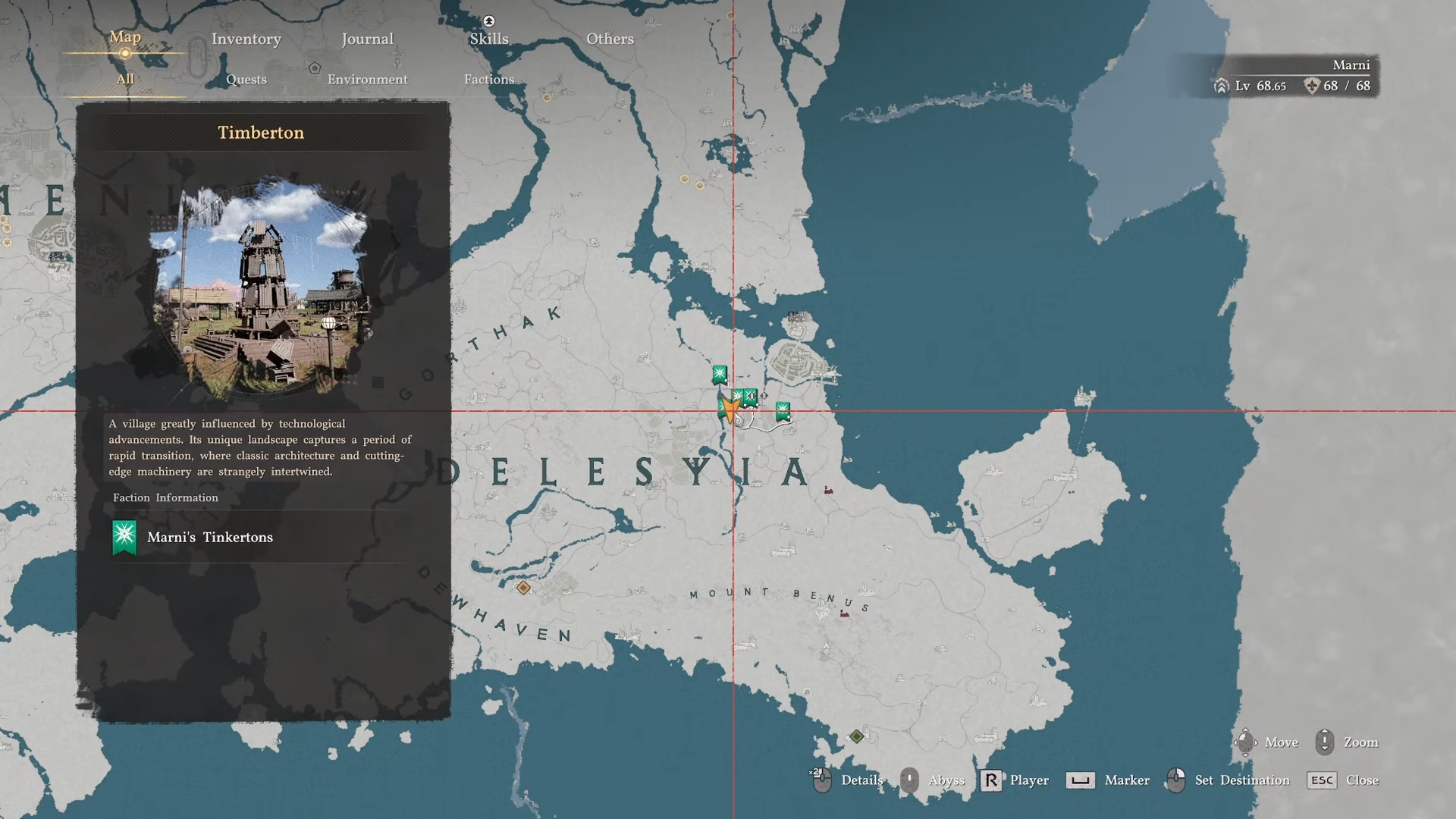Filter the map by Quests
Image resolution: width=1456 pixels, height=819 pixels.
(246, 79)
